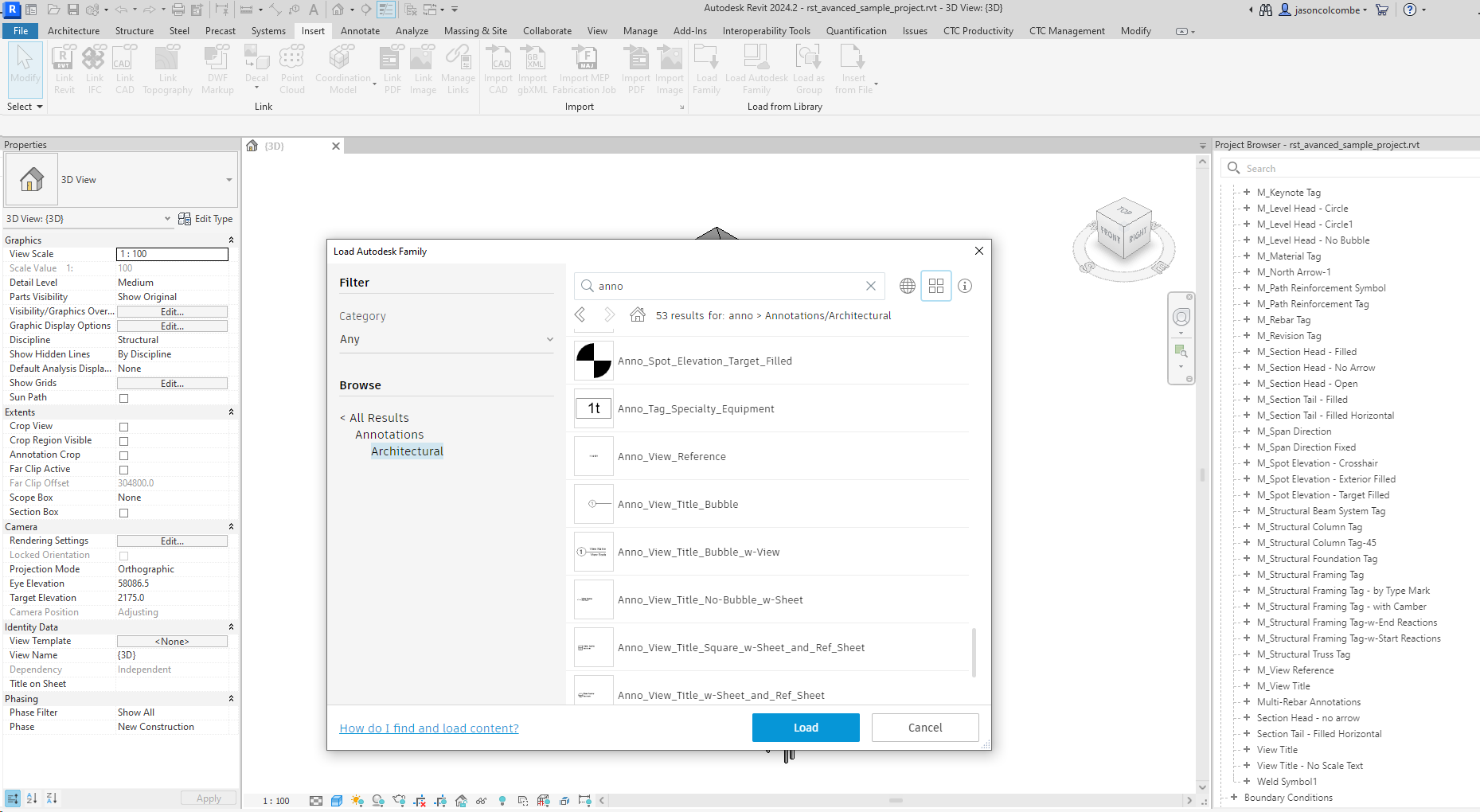Open the Point Cloud tool

point(291,69)
